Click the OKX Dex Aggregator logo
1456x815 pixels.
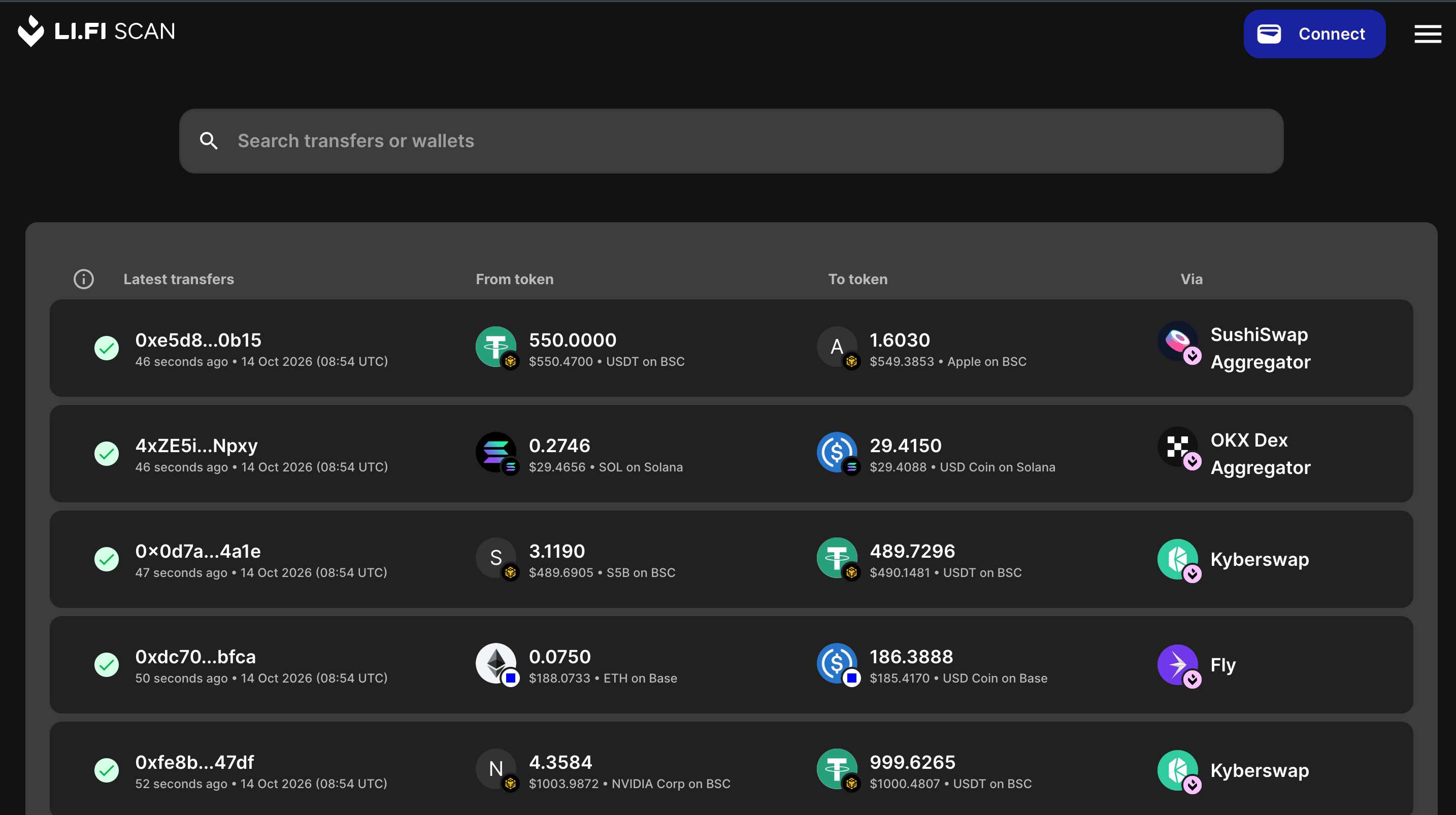(x=1178, y=447)
